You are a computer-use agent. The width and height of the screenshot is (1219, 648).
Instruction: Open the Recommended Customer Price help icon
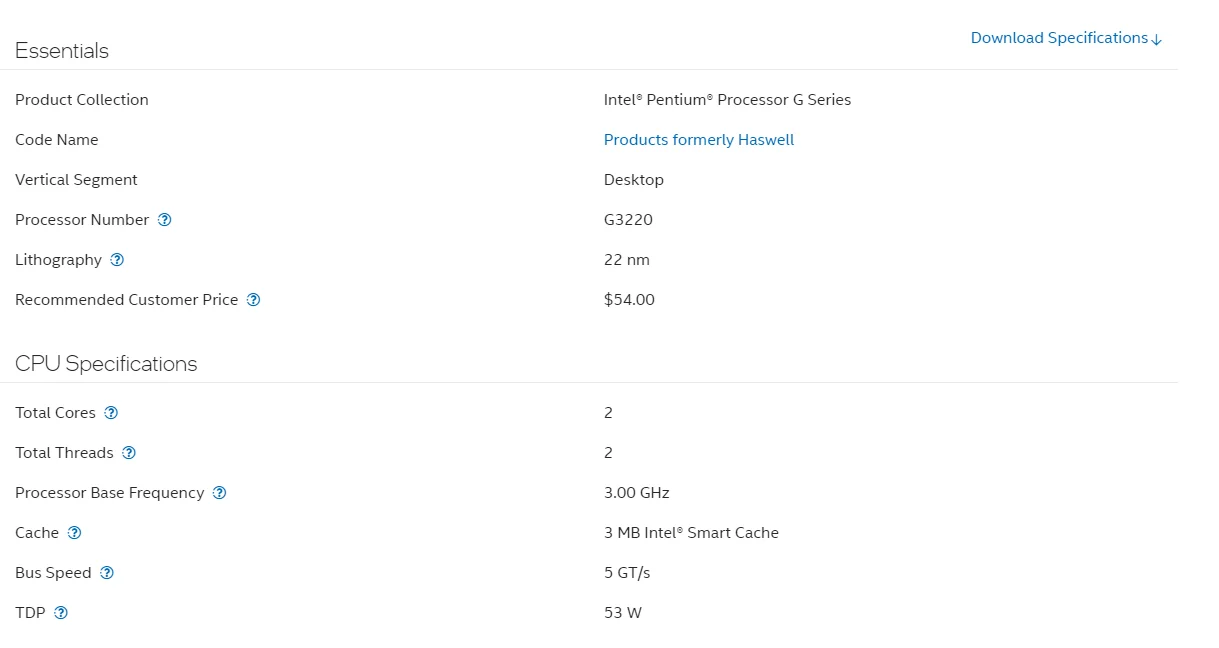point(254,300)
